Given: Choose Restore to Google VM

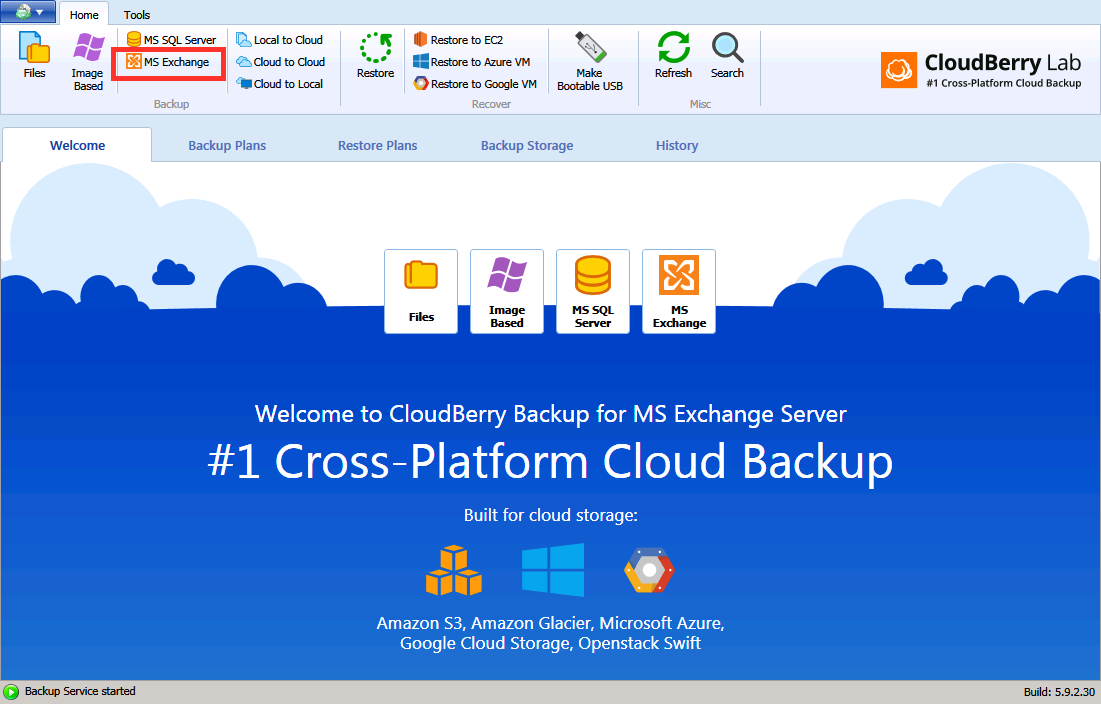Looking at the screenshot, I should click(x=475, y=84).
